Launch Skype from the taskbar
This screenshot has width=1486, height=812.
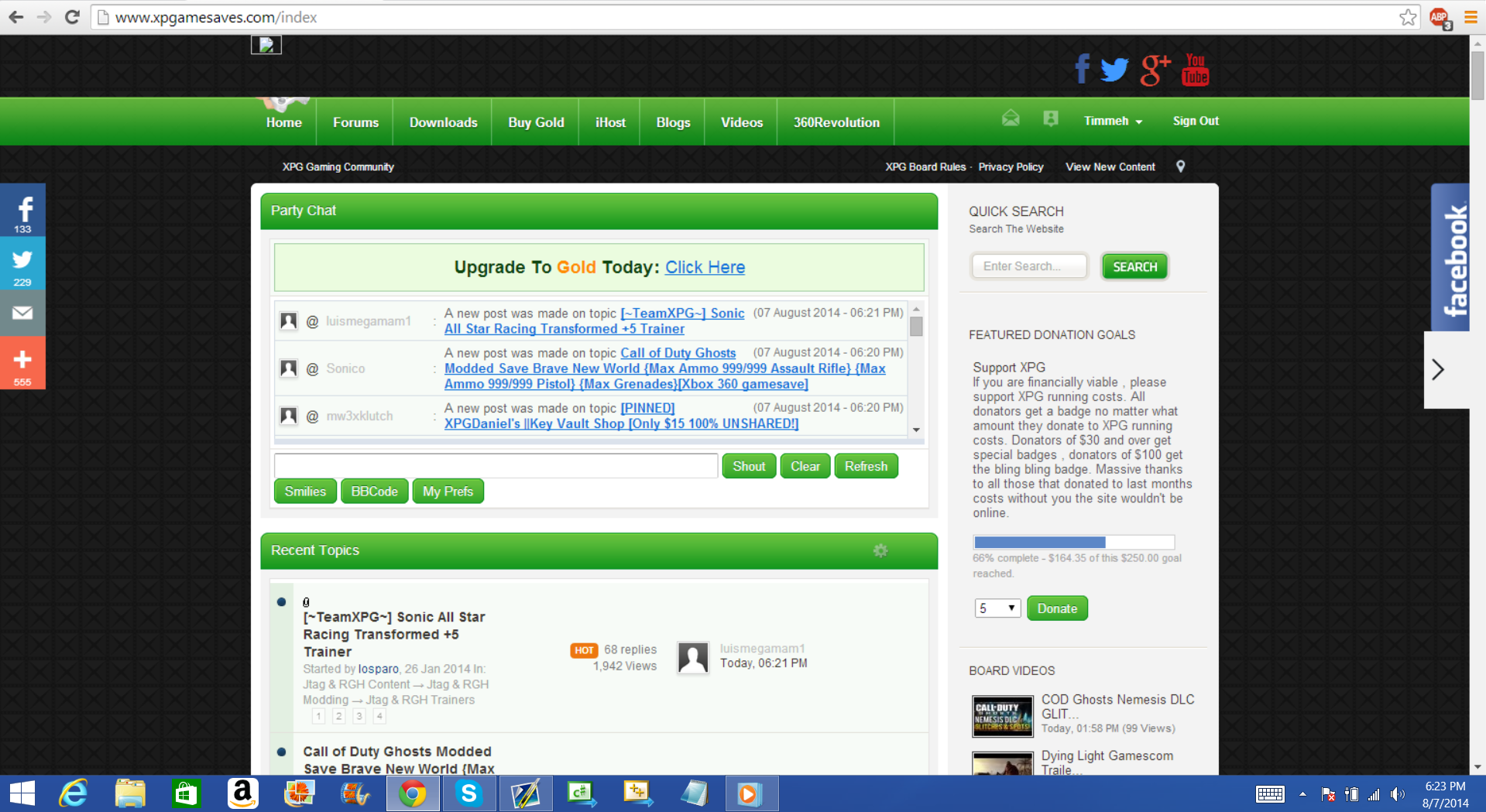468,793
